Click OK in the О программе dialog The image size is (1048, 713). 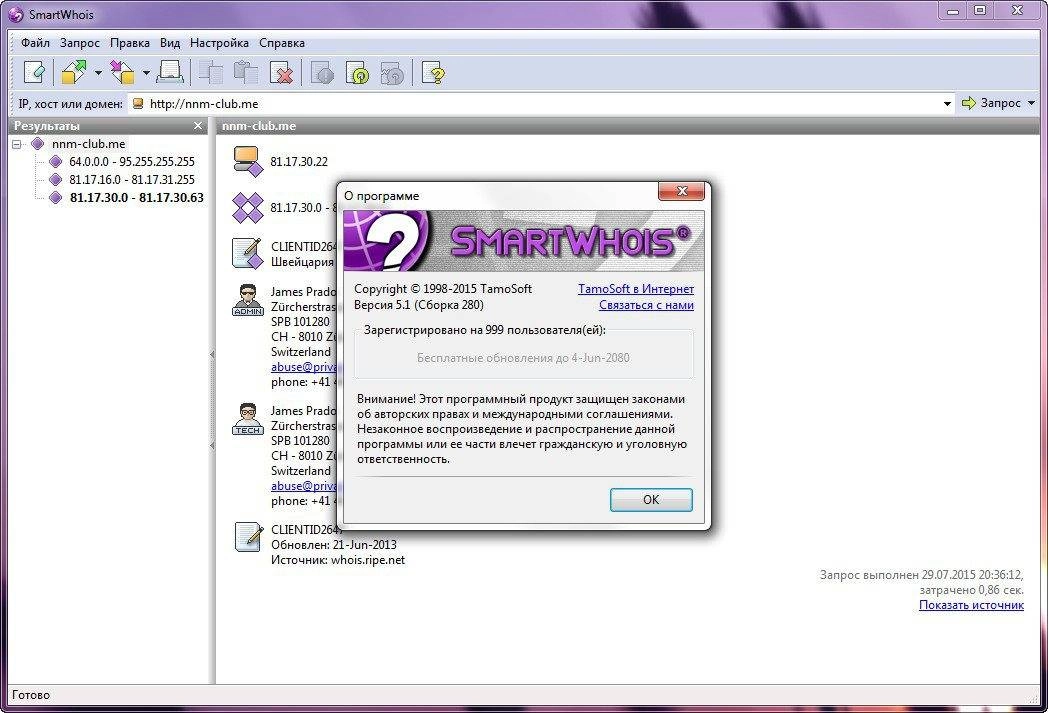[x=651, y=500]
